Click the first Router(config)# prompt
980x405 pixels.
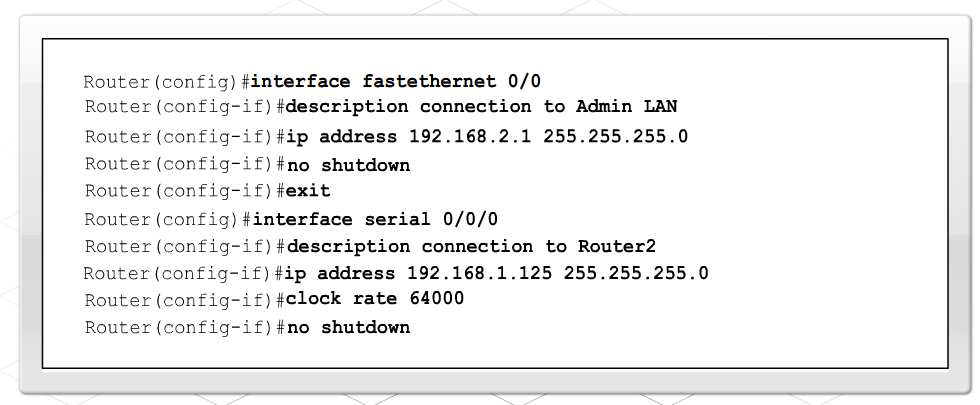point(166,82)
